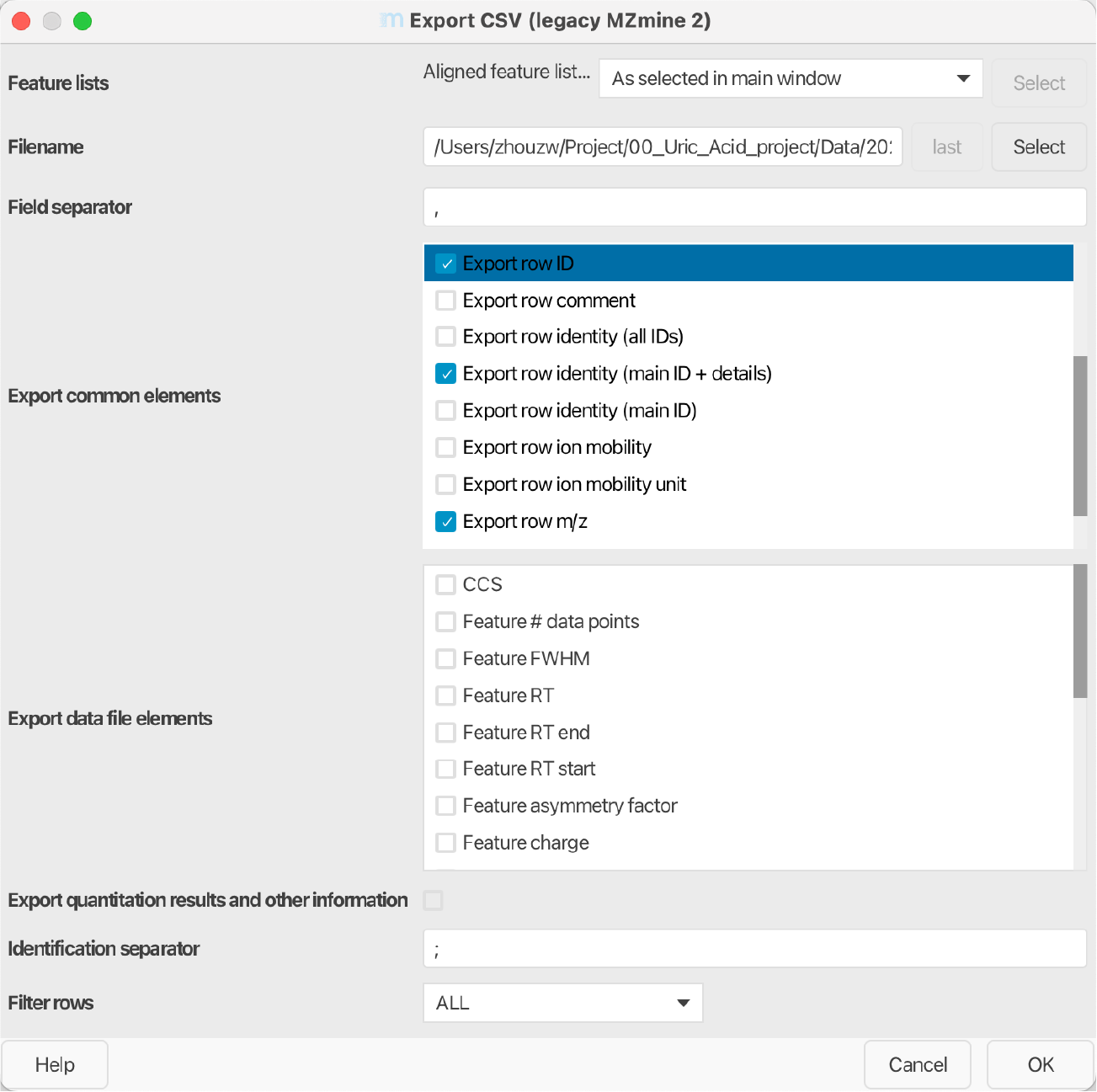Image resolution: width=1097 pixels, height=1092 pixels.
Task: Open the Feature lists selection dropdown
Action: (791, 78)
